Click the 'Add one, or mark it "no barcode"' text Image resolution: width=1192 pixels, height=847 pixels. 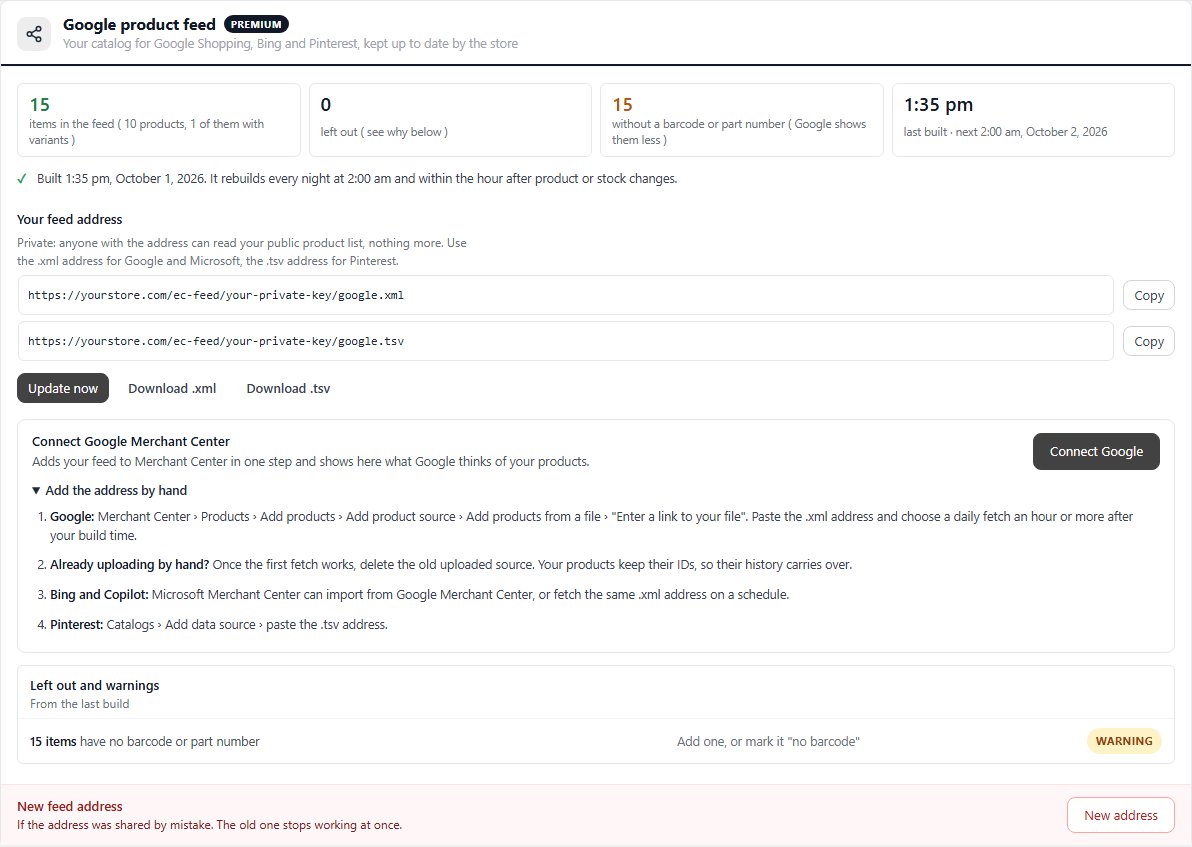pyautogui.click(x=768, y=741)
